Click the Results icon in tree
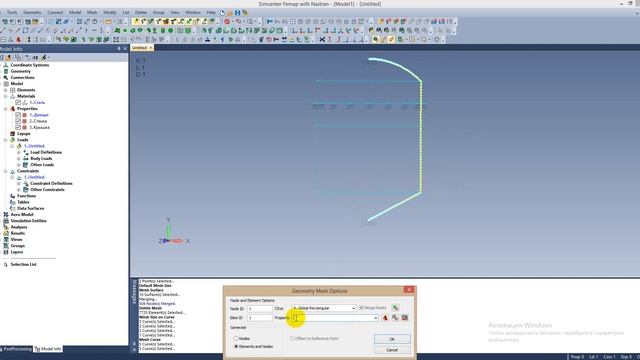 tap(6, 233)
